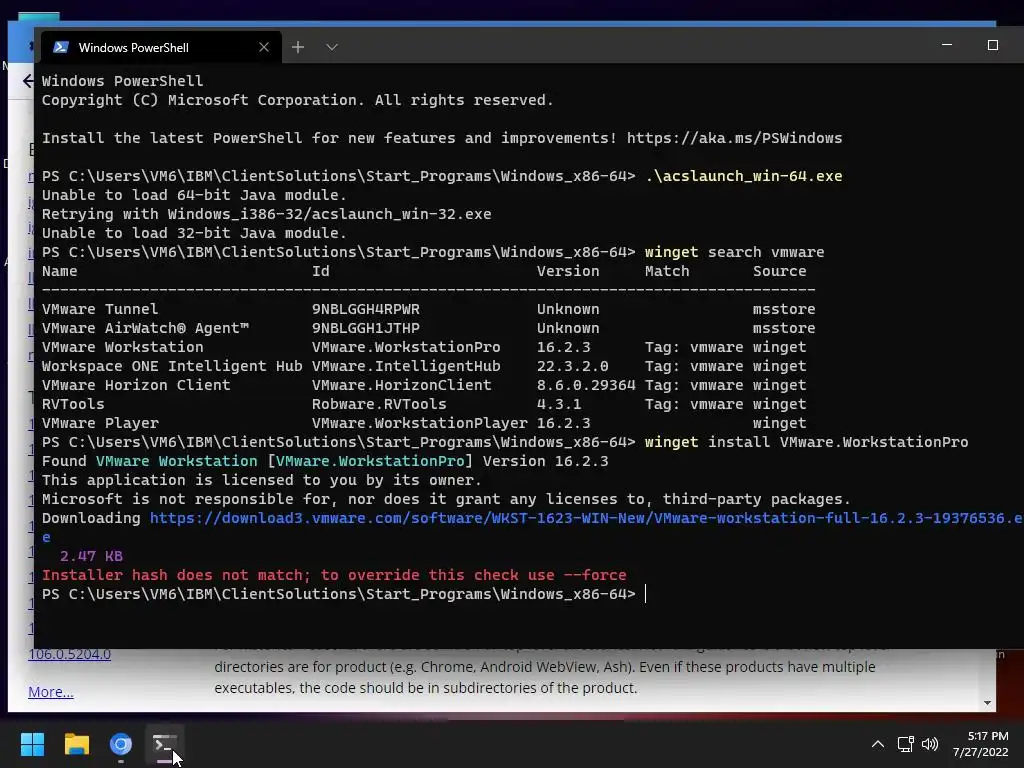Screen dimensions: 1024x768
Task: Open 106.0.5204.0 link in browser
Action: (x=69, y=654)
